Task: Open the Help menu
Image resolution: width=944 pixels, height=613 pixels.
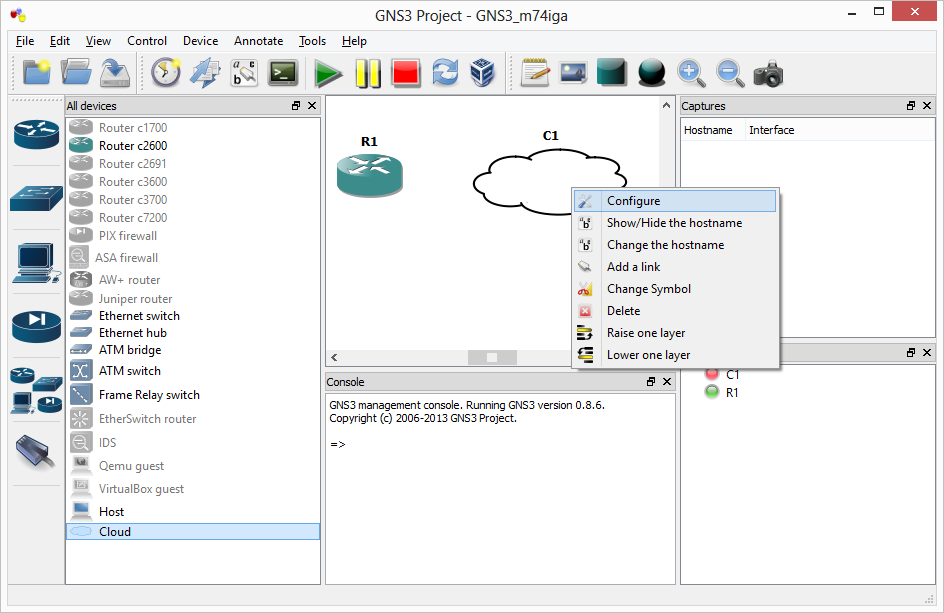Action: 354,41
